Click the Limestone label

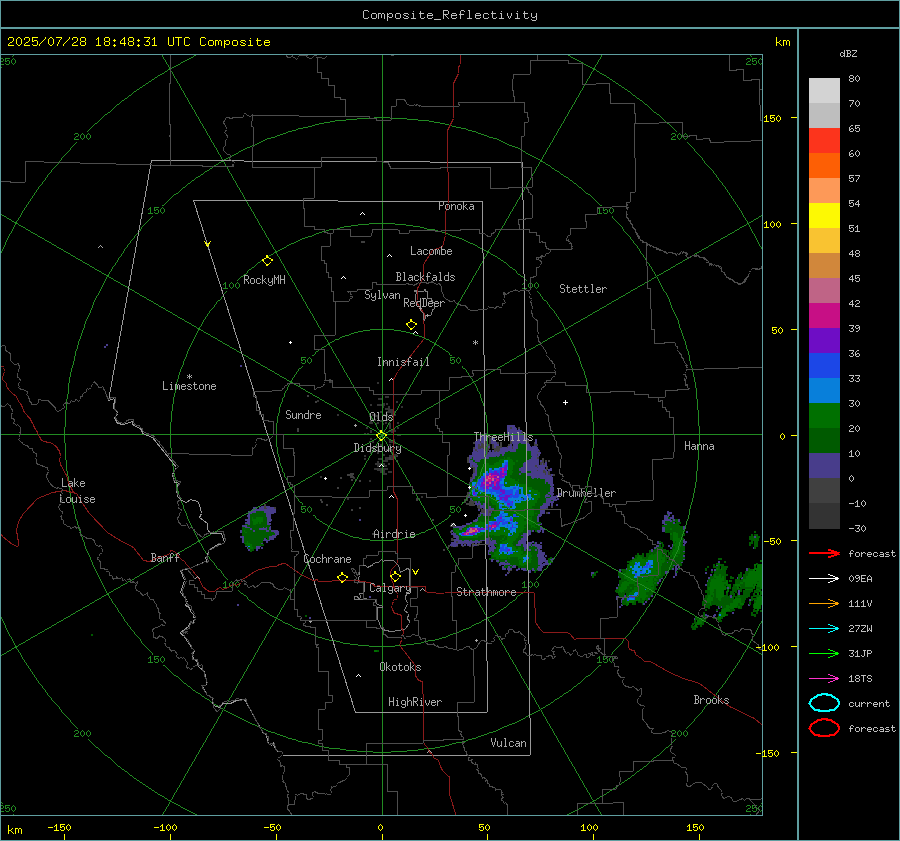pyautogui.click(x=189, y=386)
